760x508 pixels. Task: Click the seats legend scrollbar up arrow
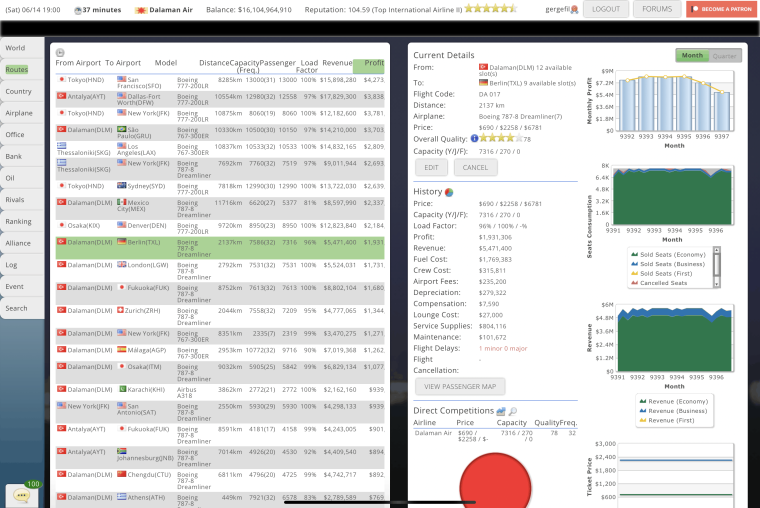coord(716,250)
